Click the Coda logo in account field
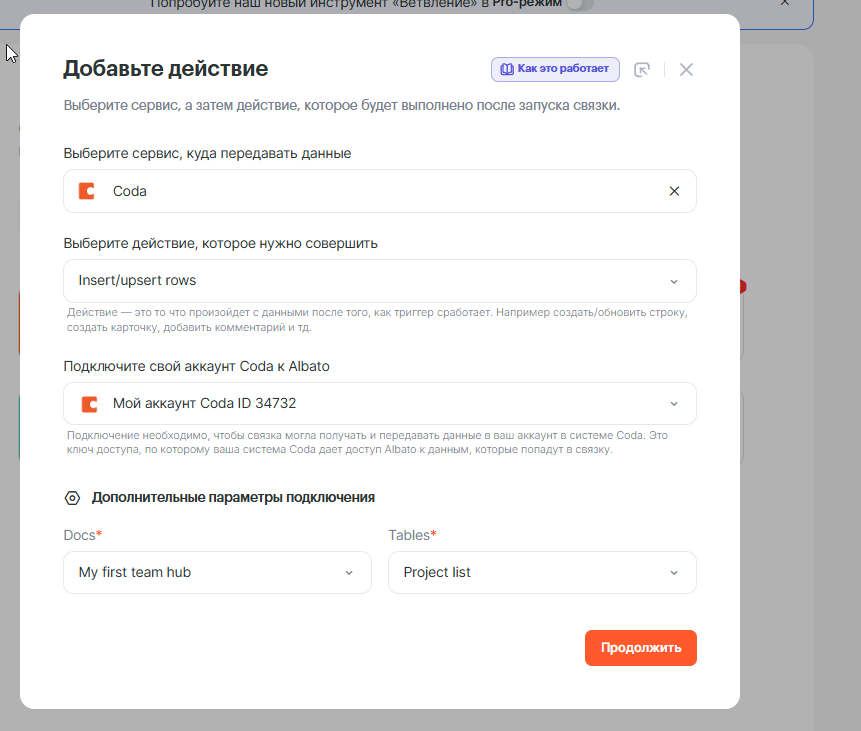Screen dimensions: 861x731 coord(87,404)
